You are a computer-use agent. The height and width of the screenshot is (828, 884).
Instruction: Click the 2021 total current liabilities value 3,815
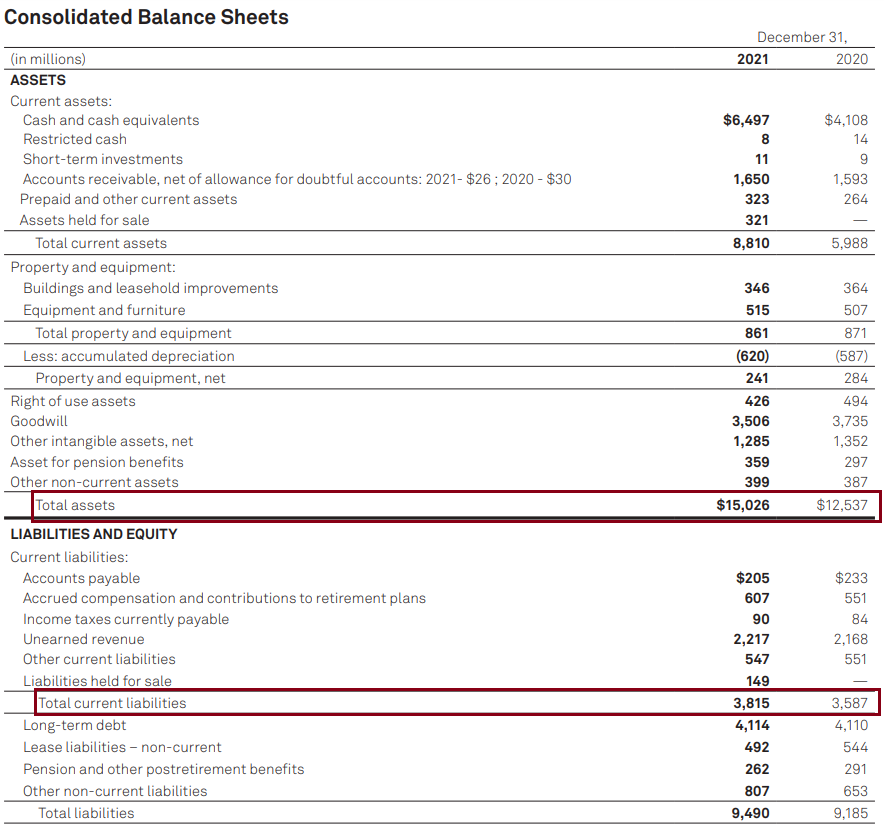pyautogui.click(x=751, y=703)
